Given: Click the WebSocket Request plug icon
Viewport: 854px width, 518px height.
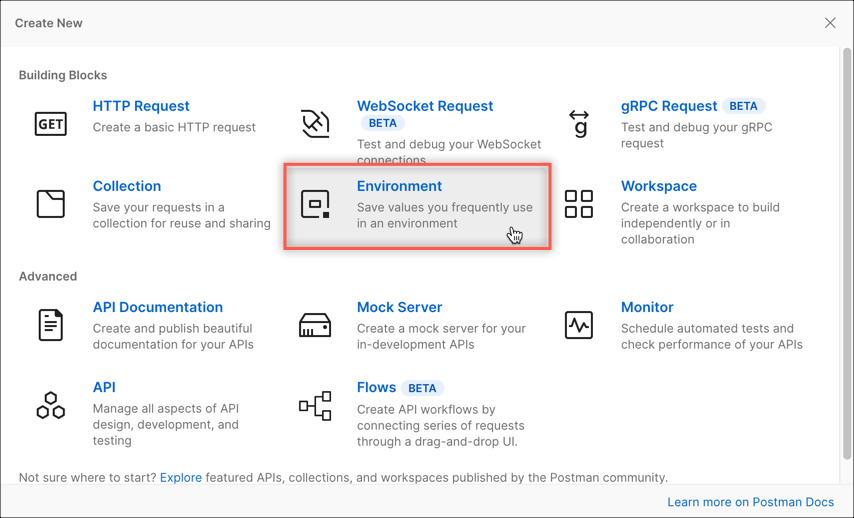Looking at the screenshot, I should coord(315,123).
